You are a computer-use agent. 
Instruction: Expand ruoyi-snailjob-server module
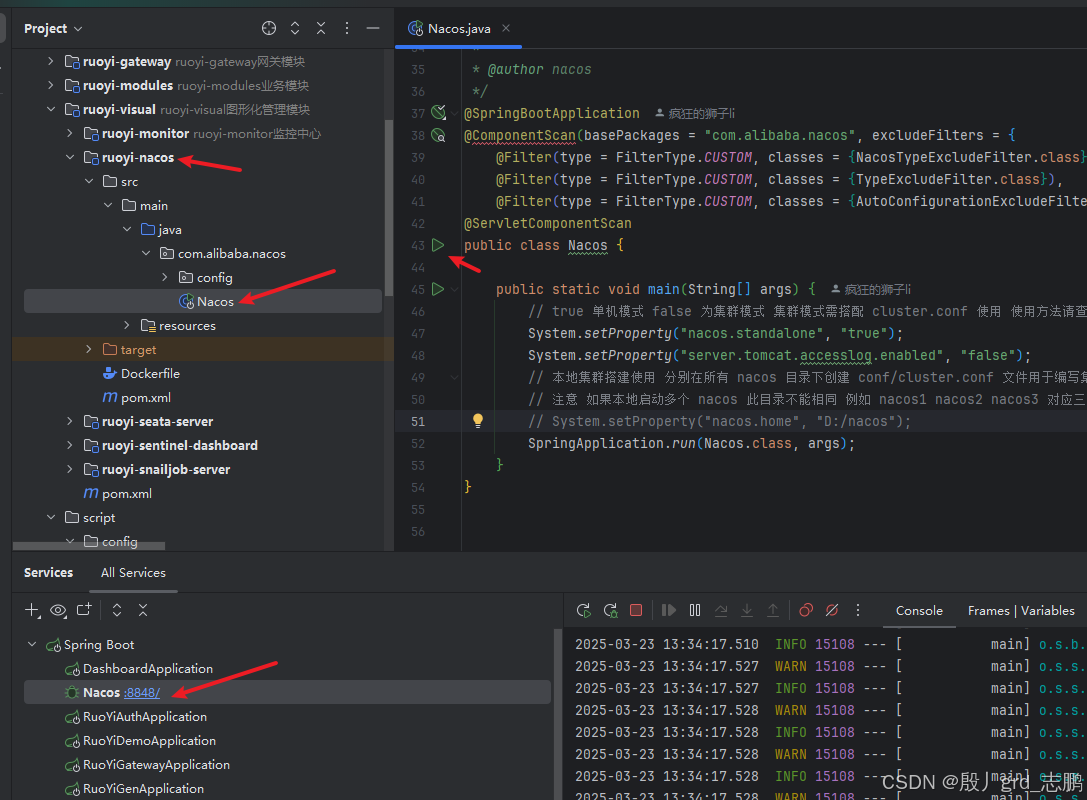click(69, 469)
